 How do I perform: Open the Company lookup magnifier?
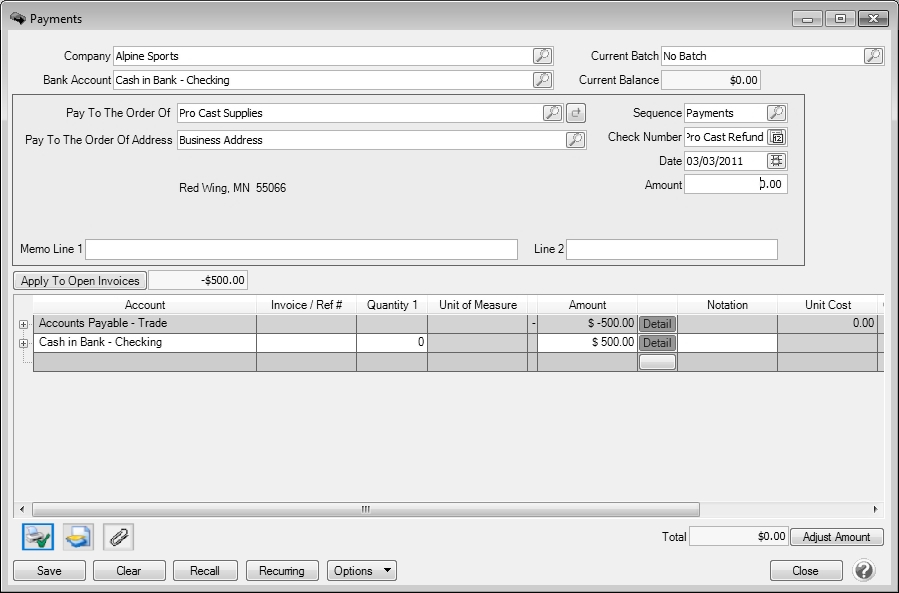tap(541, 56)
